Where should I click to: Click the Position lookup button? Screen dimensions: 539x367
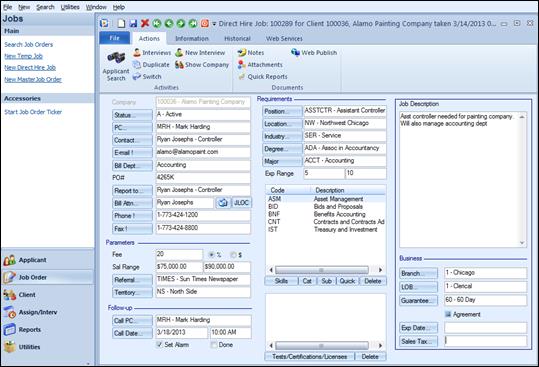click(282, 111)
